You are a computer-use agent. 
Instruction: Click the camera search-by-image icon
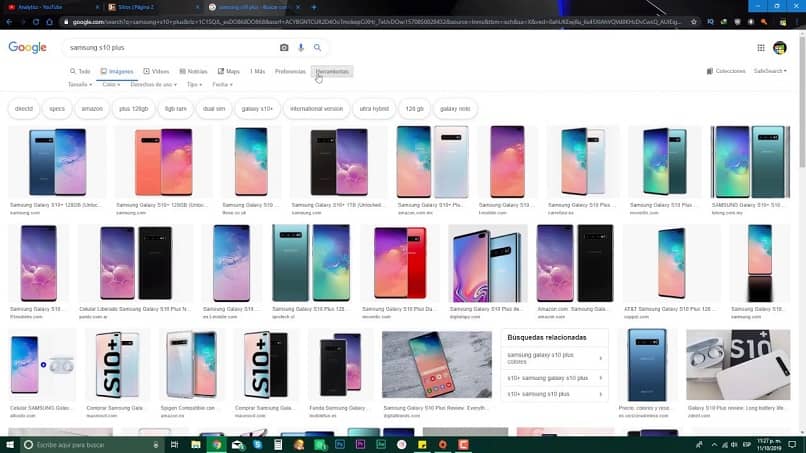(x=284, y=47)
